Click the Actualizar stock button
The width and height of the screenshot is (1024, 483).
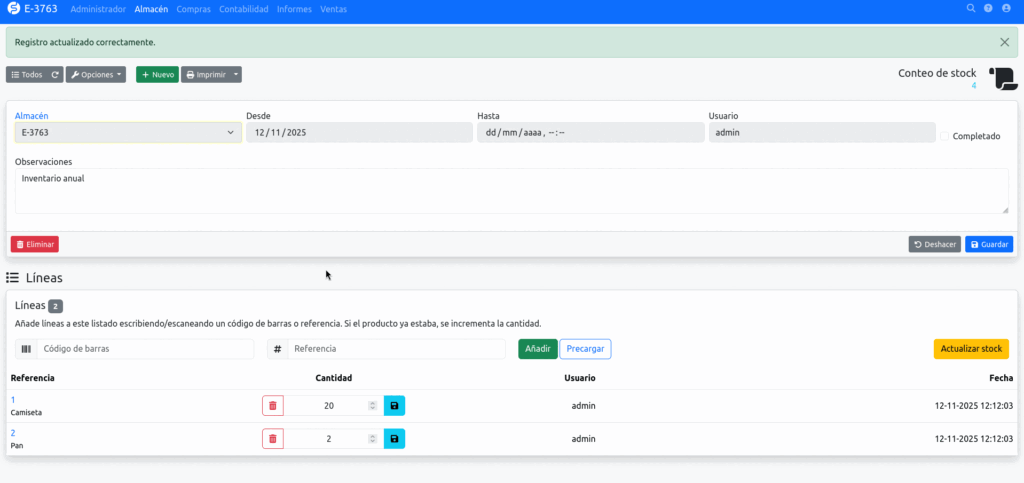point(971,349)
